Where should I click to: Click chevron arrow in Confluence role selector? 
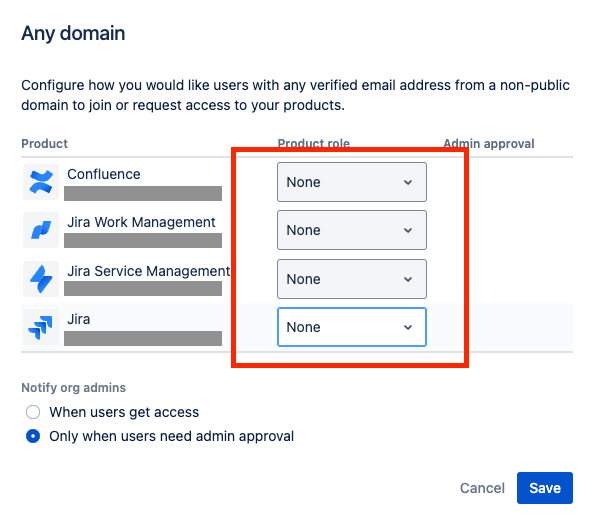(x=408, y=182)
